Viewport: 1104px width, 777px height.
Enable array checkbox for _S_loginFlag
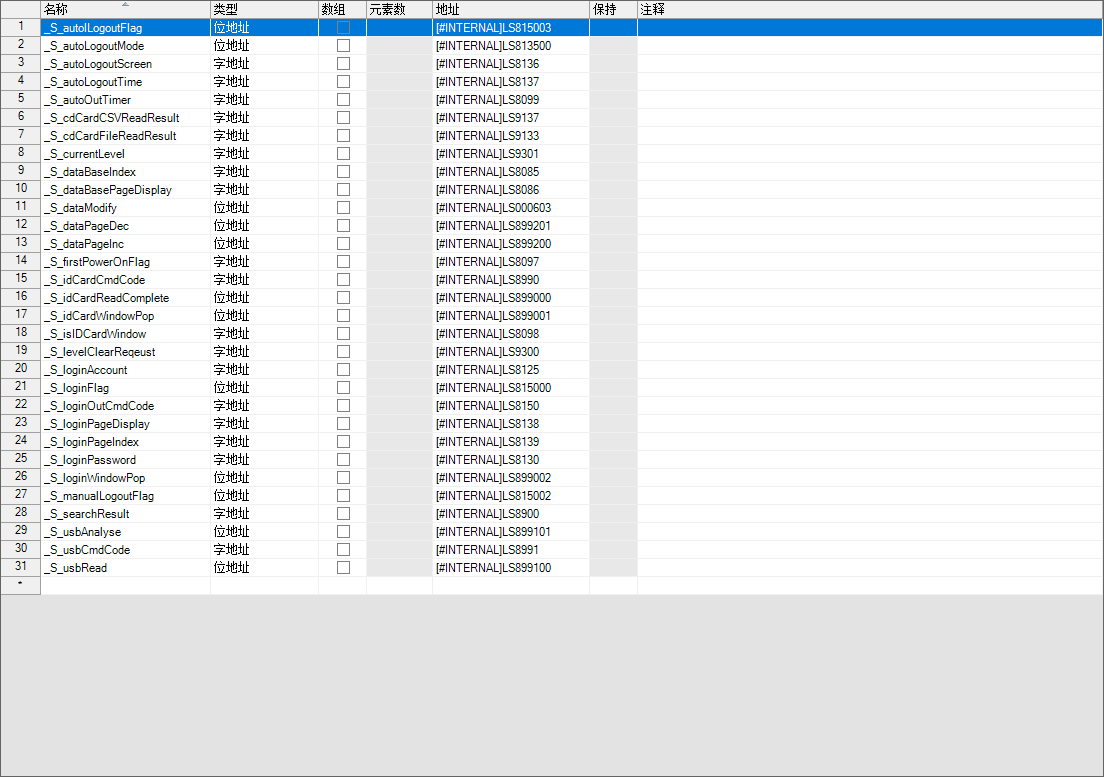(x=343, y=388)
